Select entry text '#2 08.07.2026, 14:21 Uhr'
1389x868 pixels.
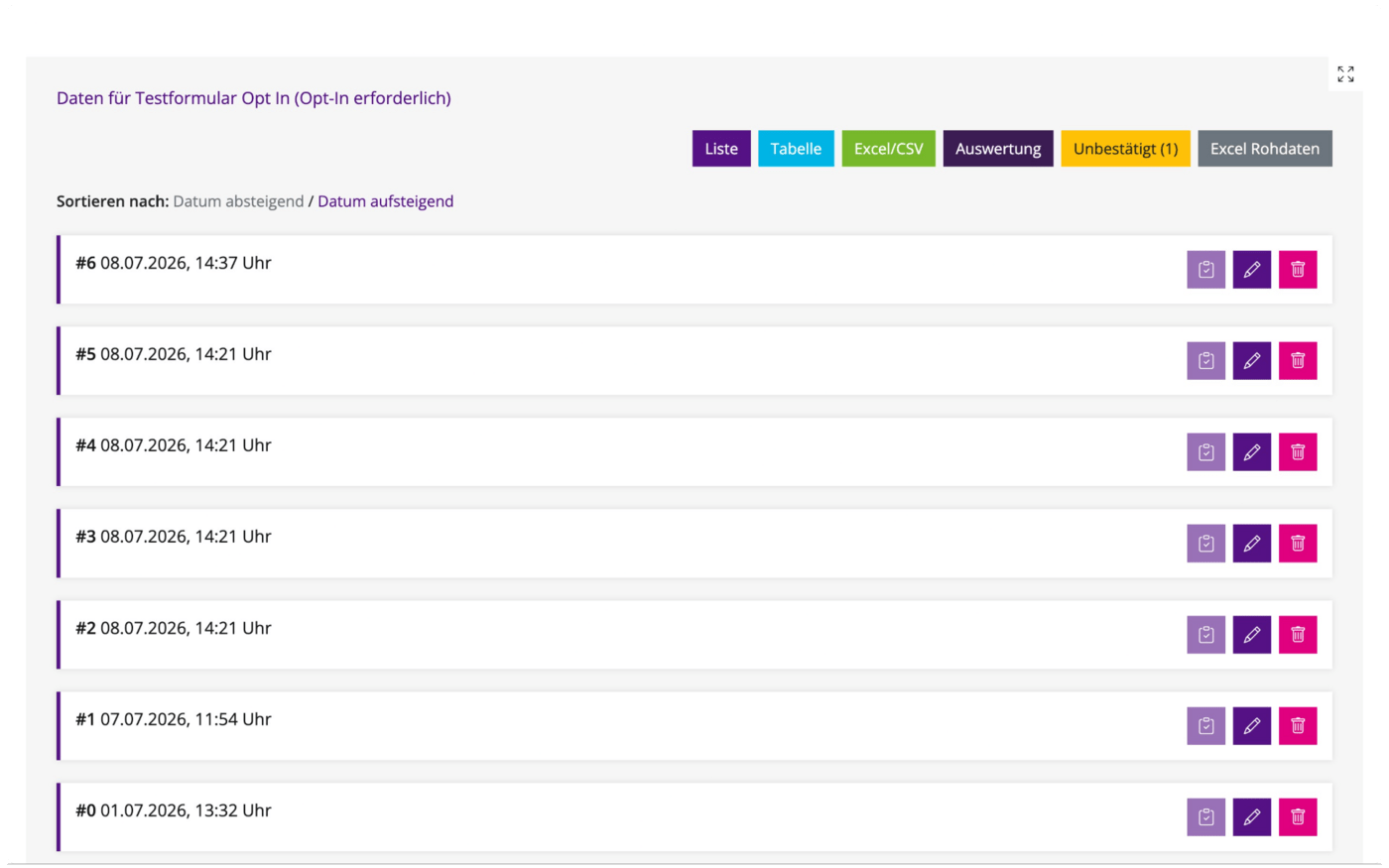coord(174,628)
